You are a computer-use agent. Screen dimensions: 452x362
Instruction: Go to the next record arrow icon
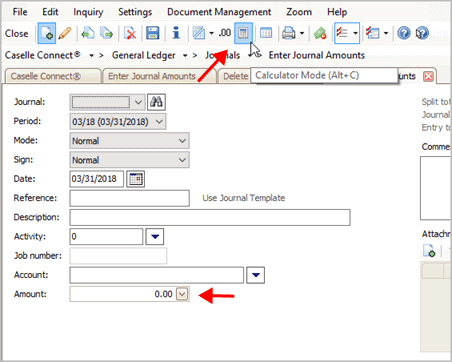click(106, 33)
